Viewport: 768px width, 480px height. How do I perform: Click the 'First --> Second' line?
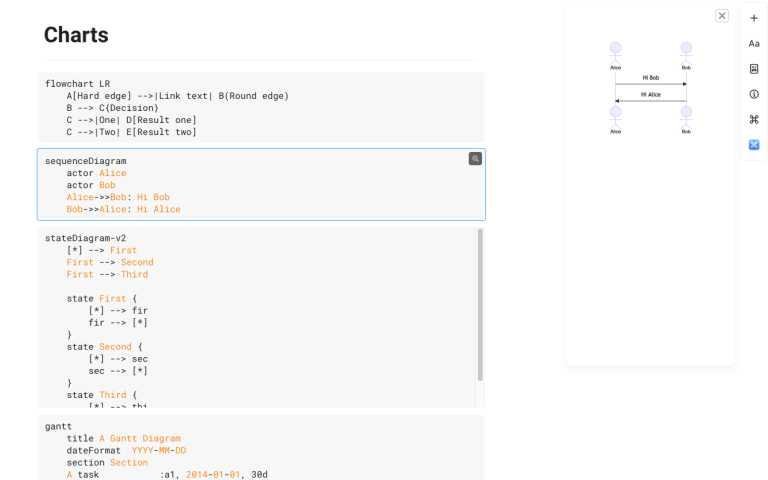(110, 262)
